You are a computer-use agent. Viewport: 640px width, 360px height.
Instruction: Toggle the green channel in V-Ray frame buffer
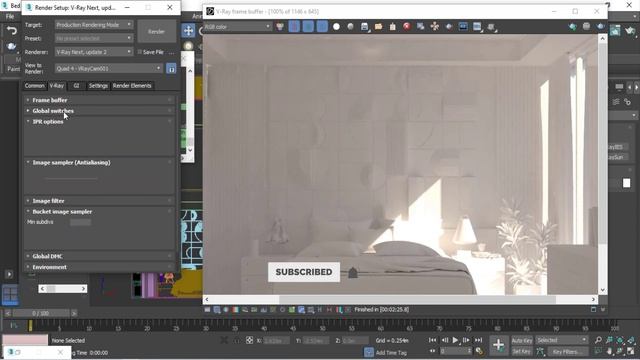point(308,27)
